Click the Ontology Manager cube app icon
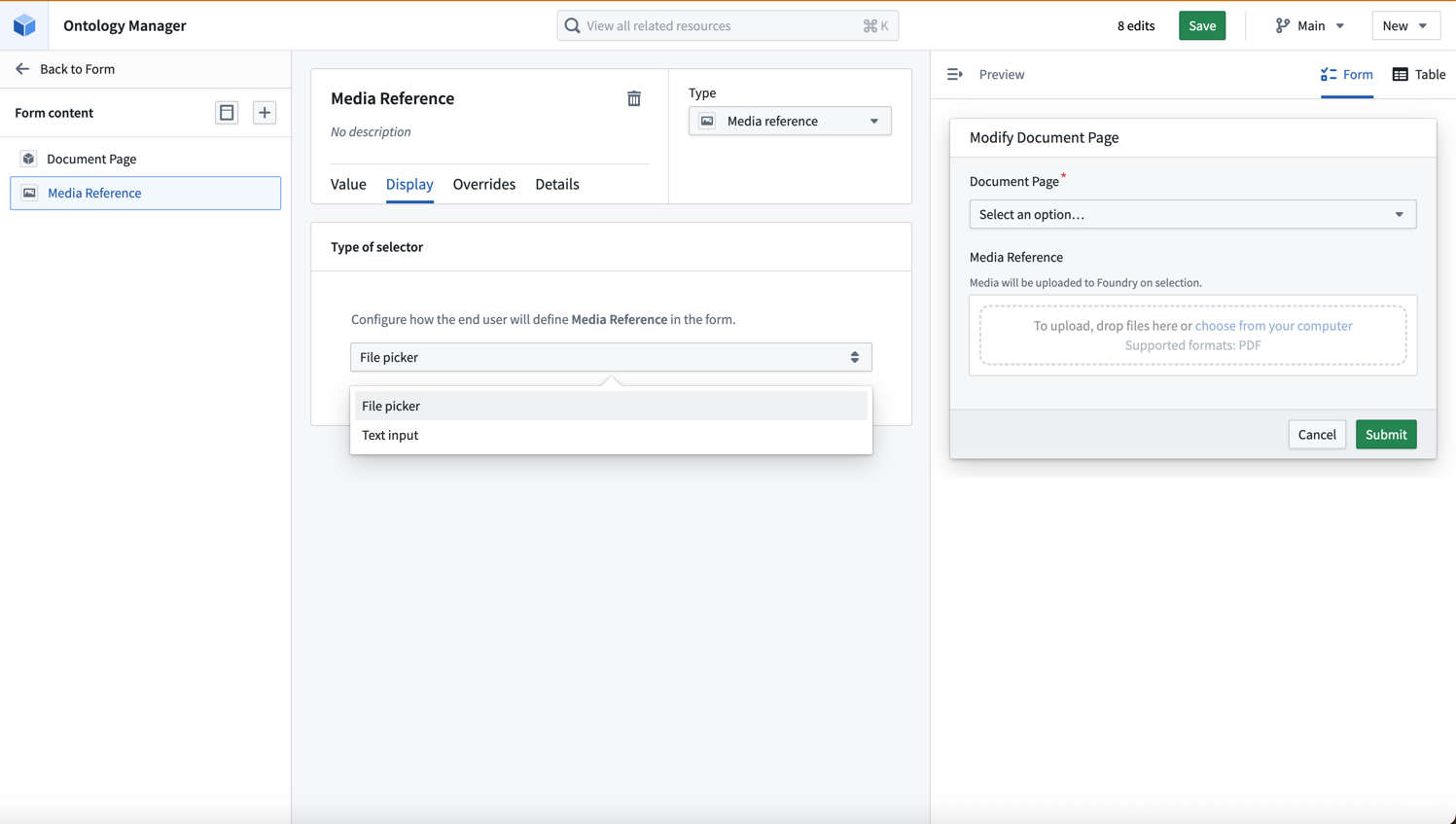The height and width of the screenshot is (824, 1456). point(24,25)
